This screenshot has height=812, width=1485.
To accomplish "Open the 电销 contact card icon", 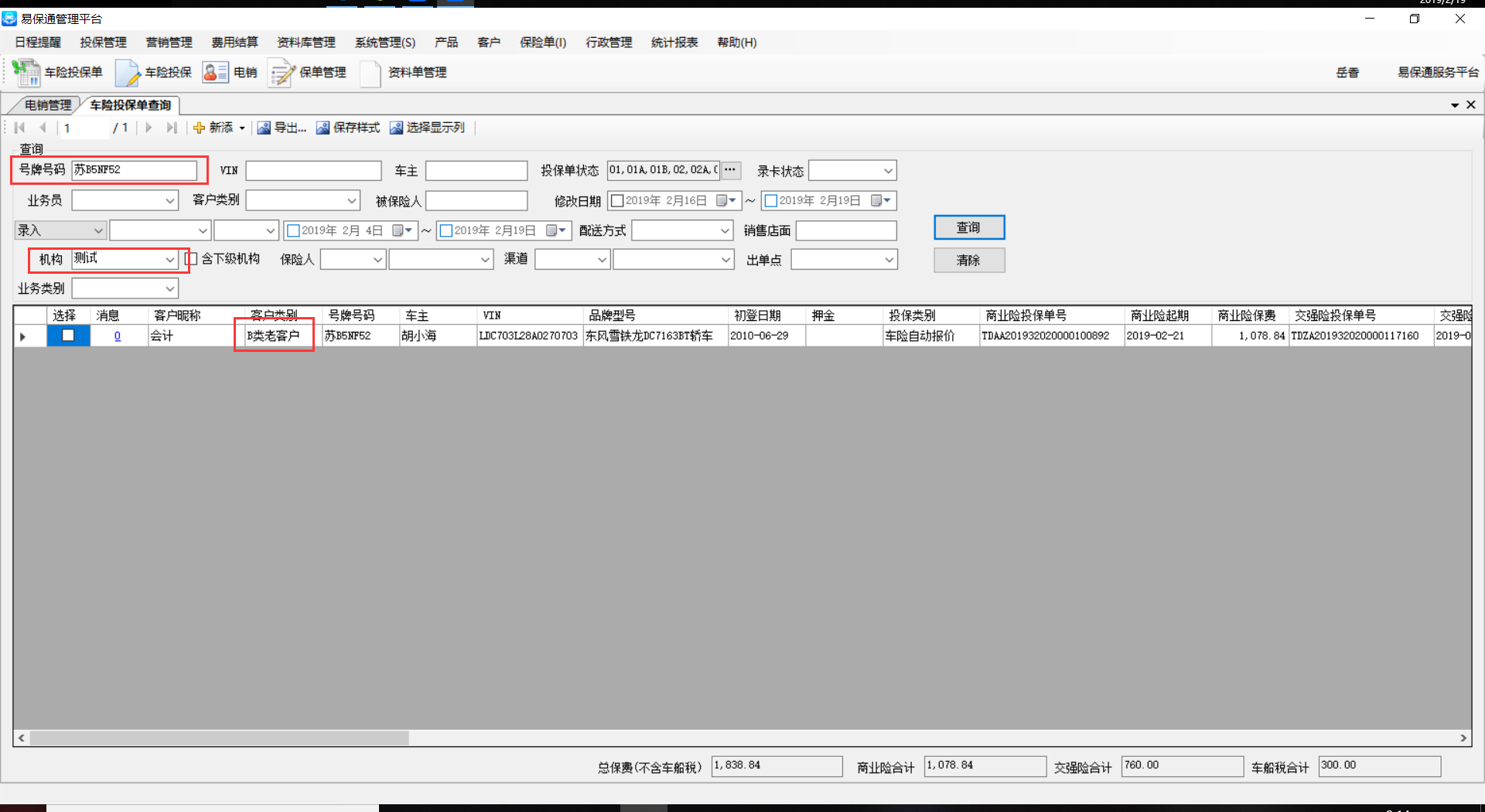I will pos(215,73).
